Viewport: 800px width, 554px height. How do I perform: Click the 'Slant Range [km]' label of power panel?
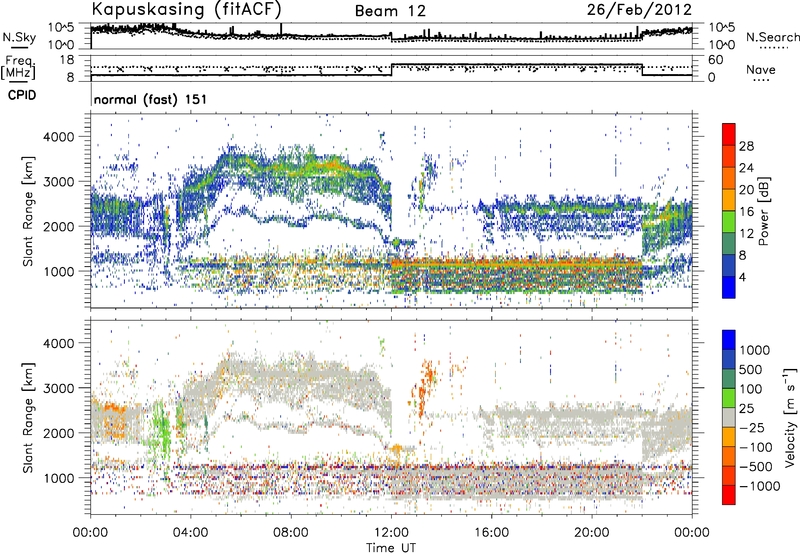pyautogui.click(x=28, y=211)
